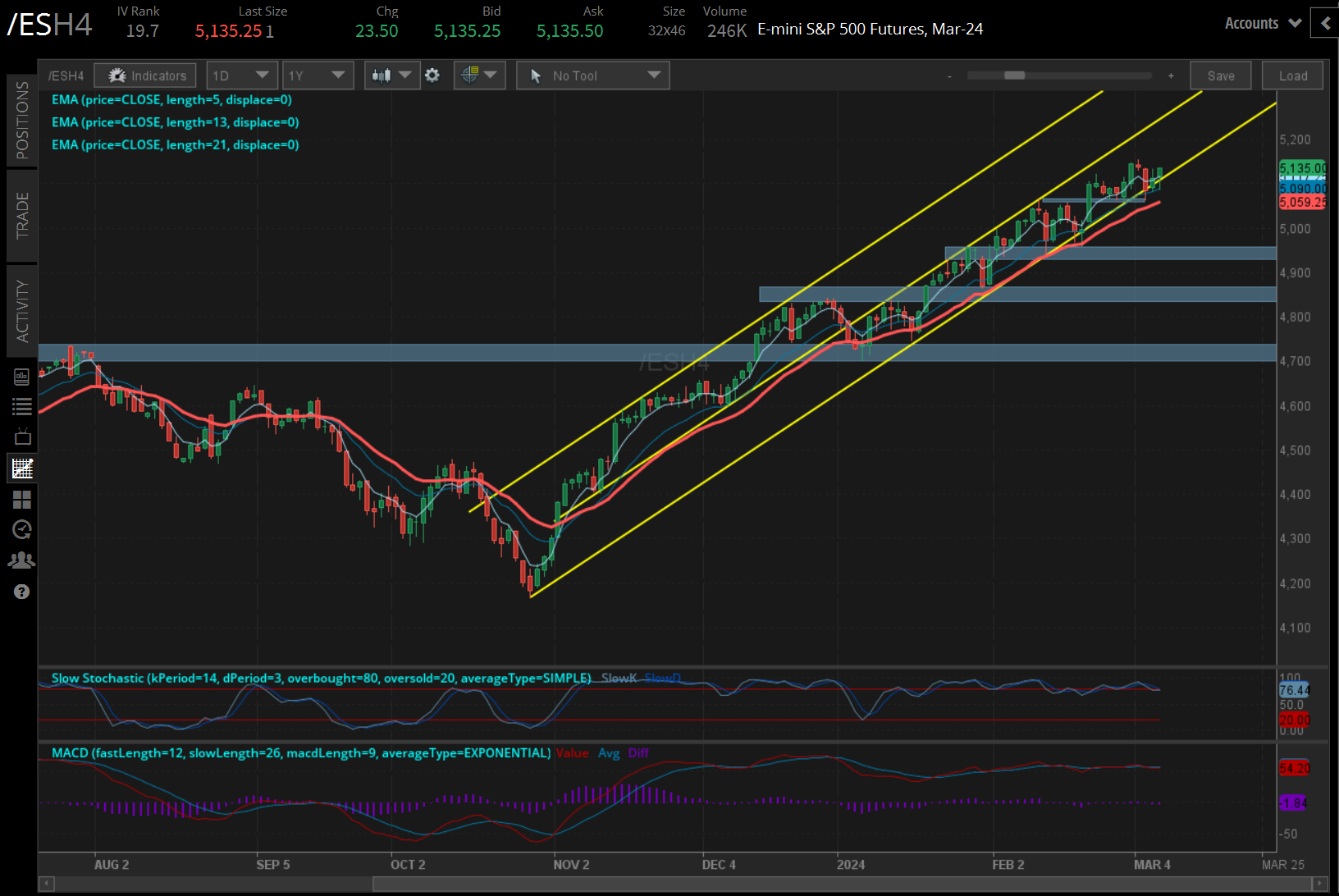1339x896 pixels.
Task: Select the chart icon in left sidebar
Action: (x=22, y=468)
